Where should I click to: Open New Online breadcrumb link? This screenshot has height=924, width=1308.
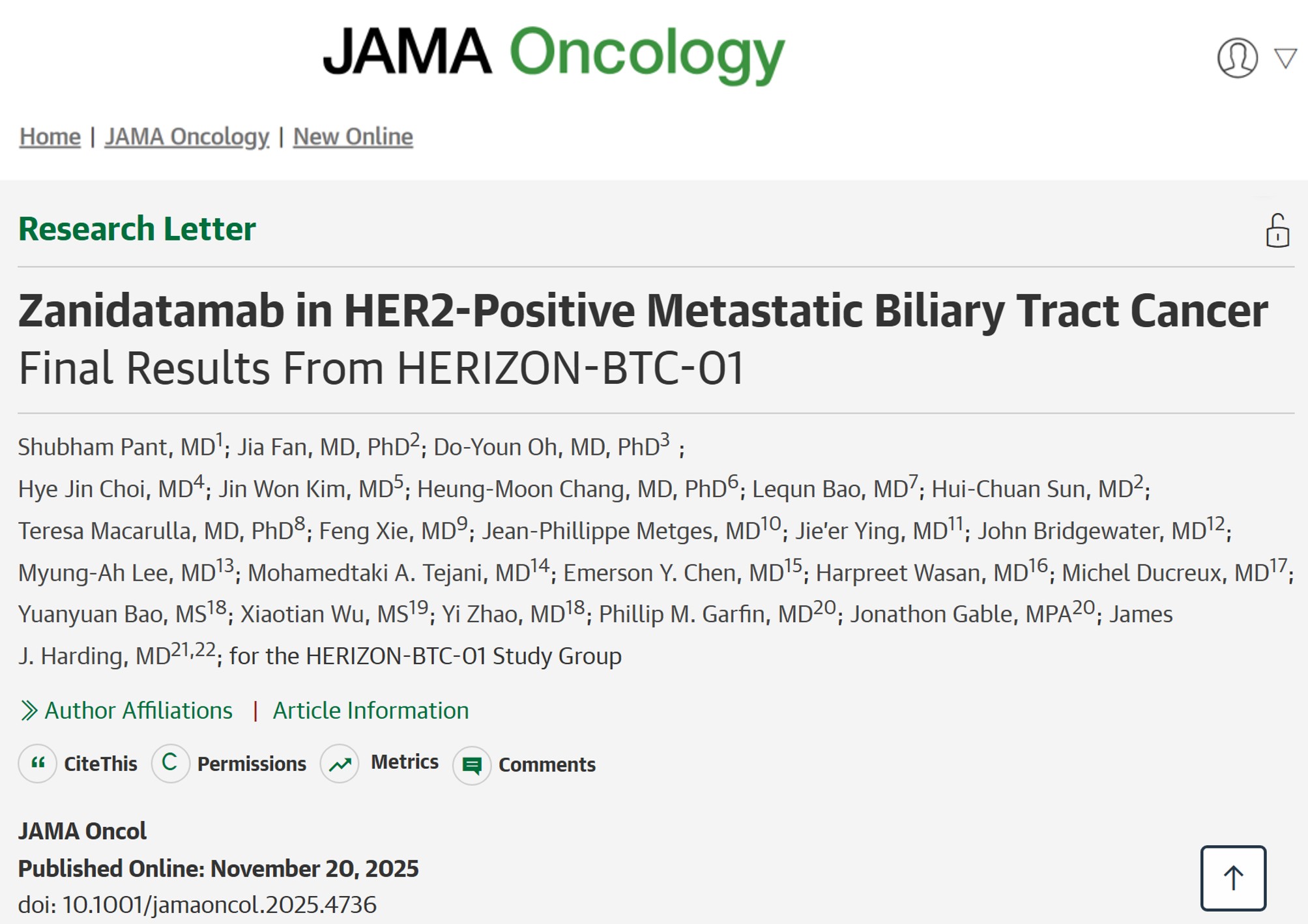click(x=353, y=137)
